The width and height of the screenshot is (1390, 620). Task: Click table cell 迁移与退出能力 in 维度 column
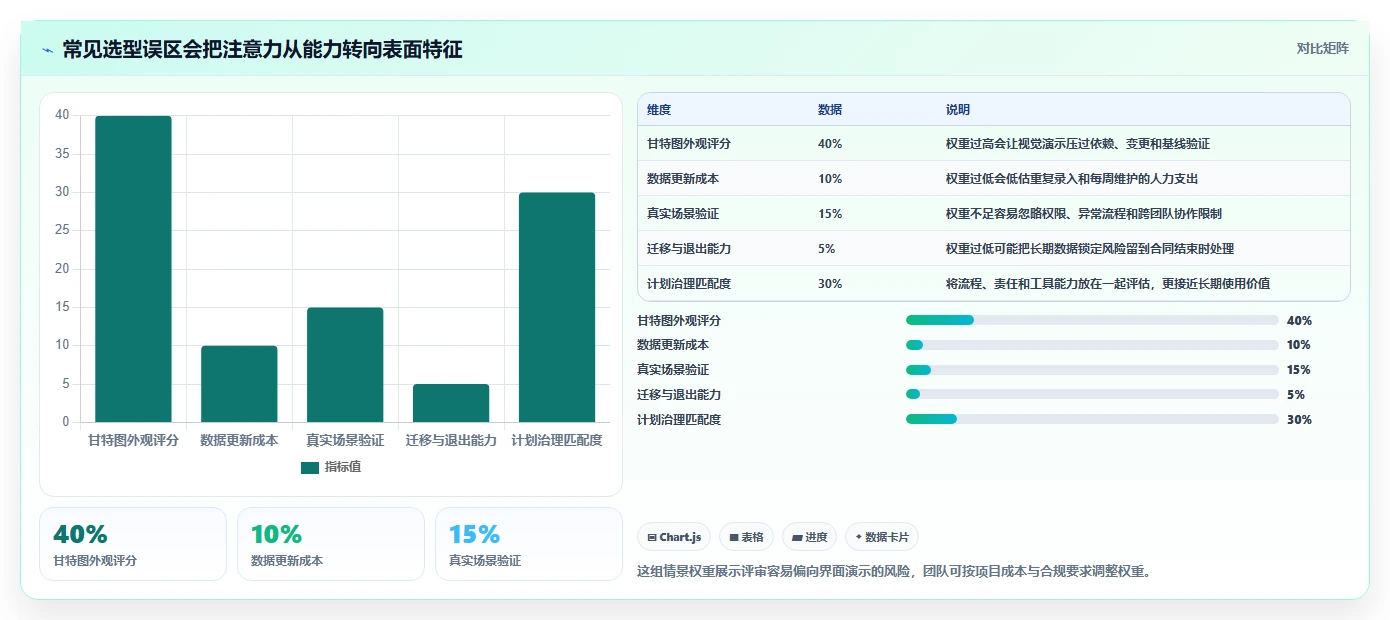pyautogui.click(x=689, y=249)
